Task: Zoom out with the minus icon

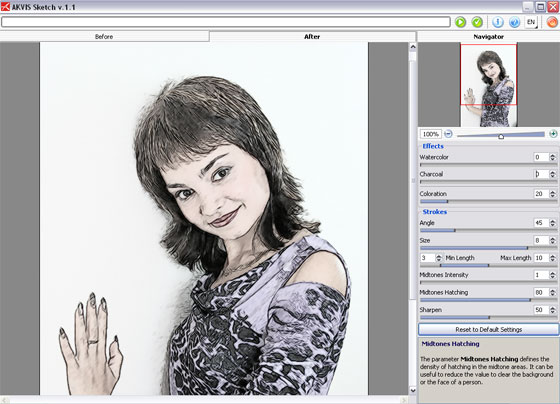Action: point(448,134)
